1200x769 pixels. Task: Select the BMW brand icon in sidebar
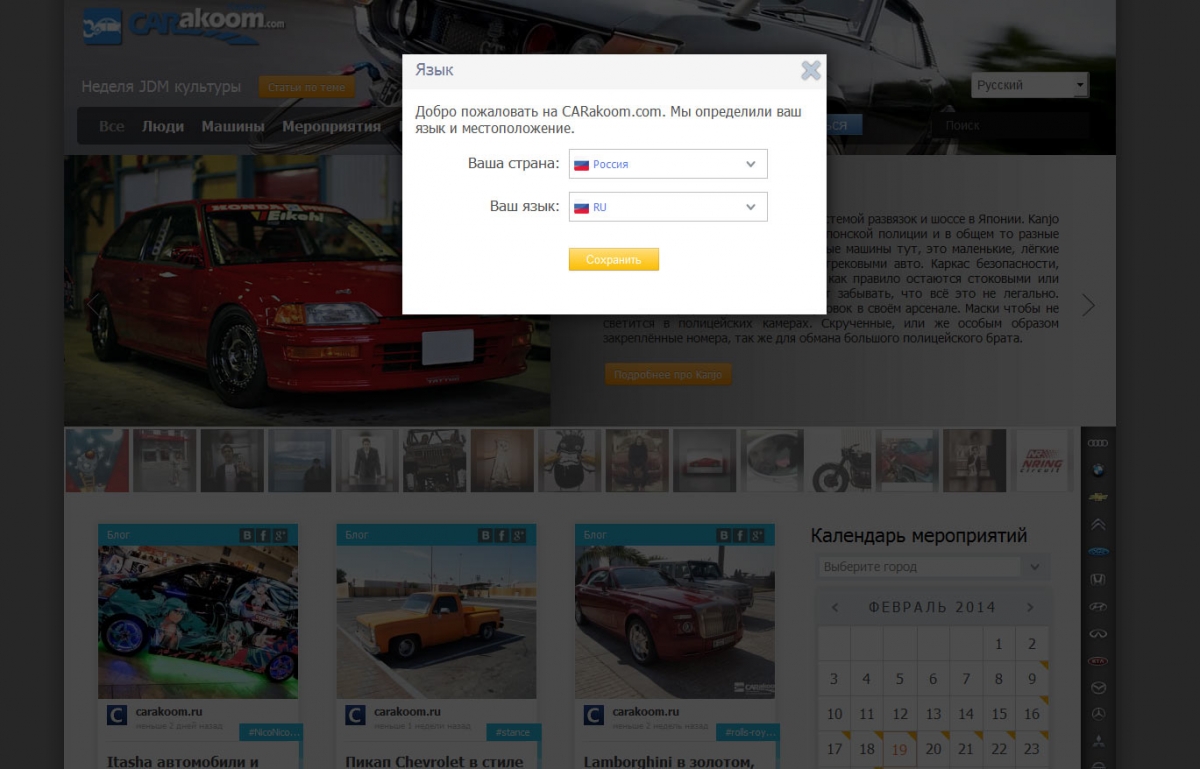[x=1098, y=470]
